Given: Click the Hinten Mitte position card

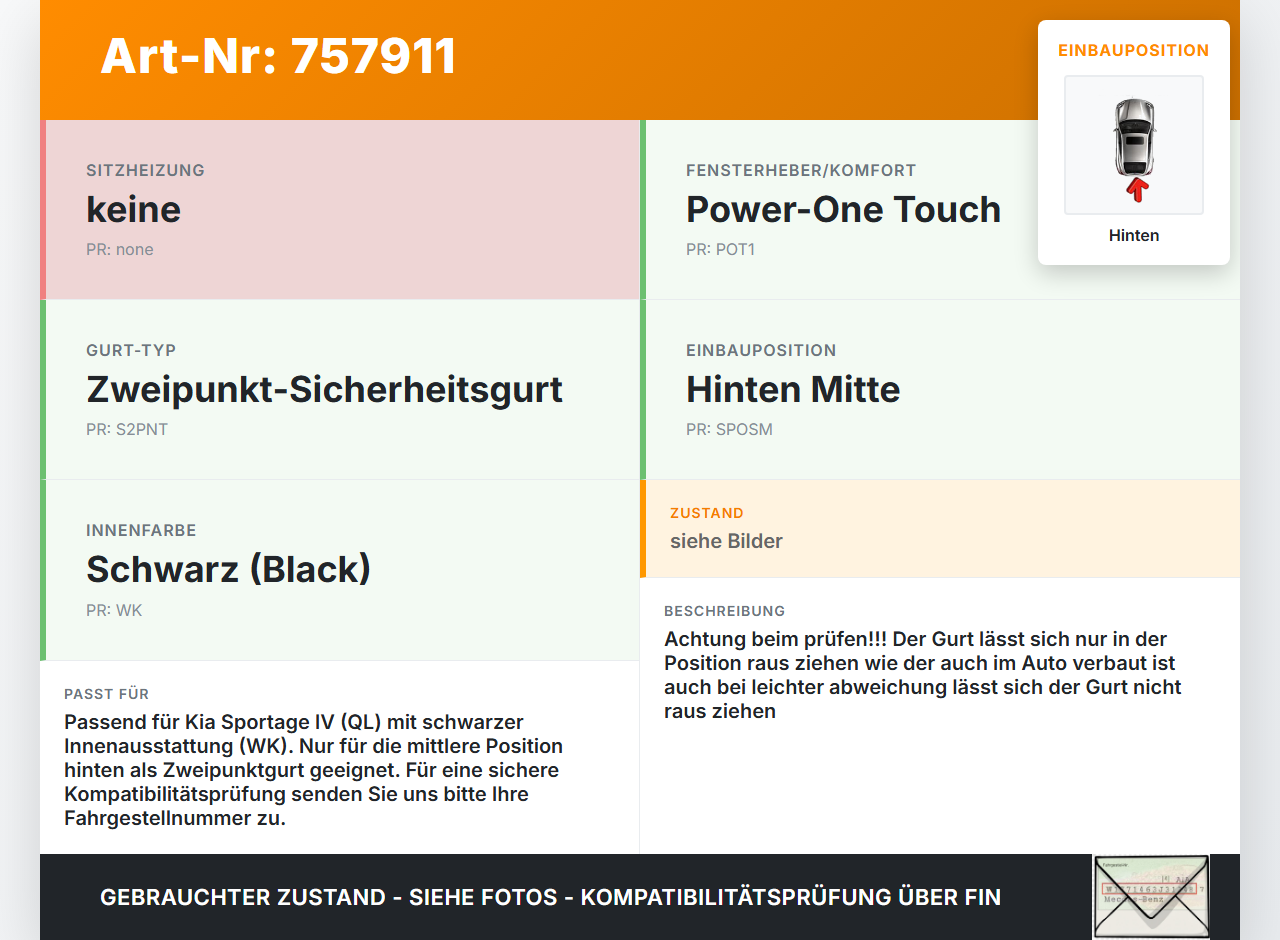Looking at the screenshot, I should pyautogui.click(x=940, y=390).
